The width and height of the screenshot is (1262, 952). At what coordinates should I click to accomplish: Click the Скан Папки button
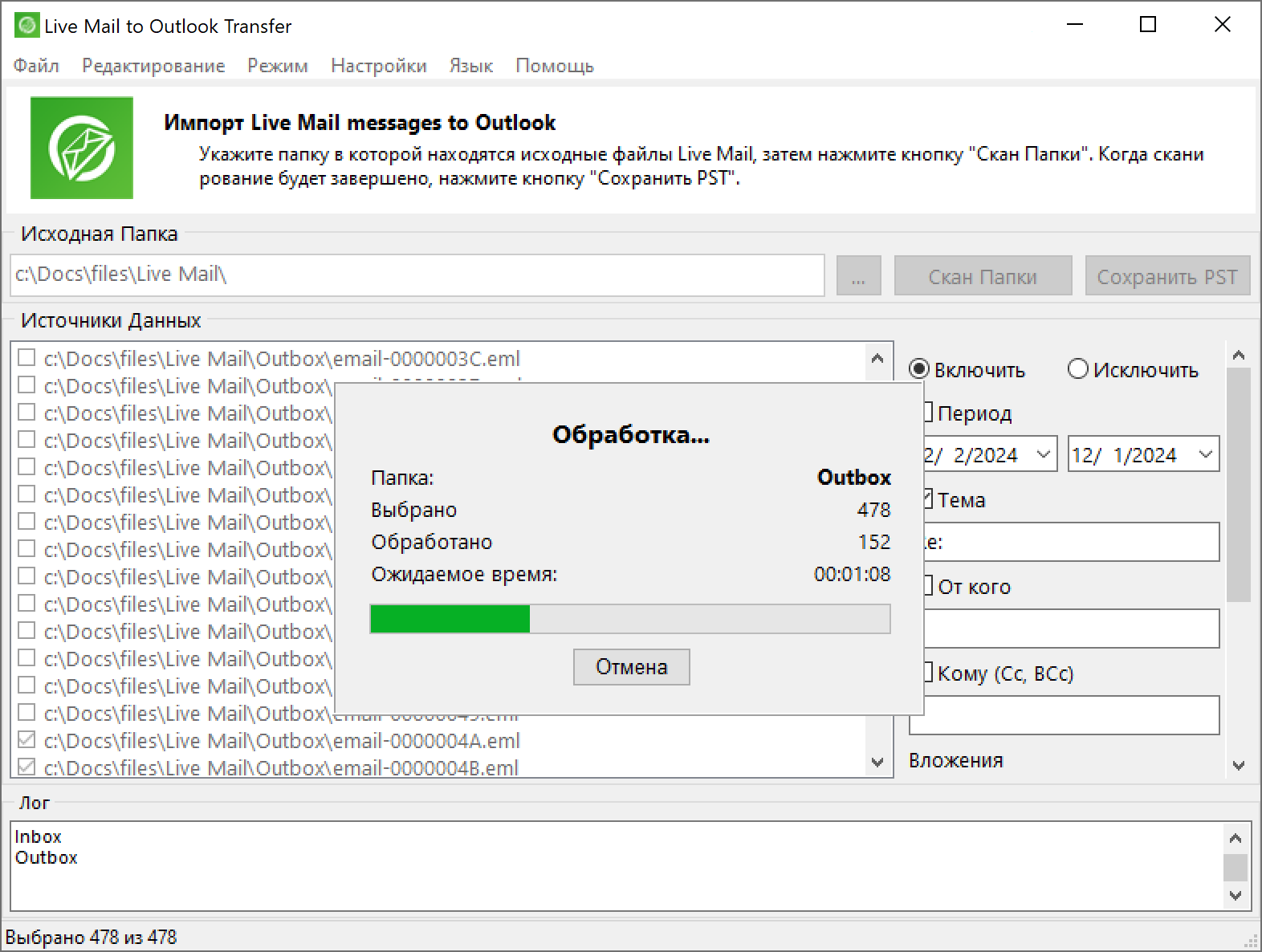(983, 276)
